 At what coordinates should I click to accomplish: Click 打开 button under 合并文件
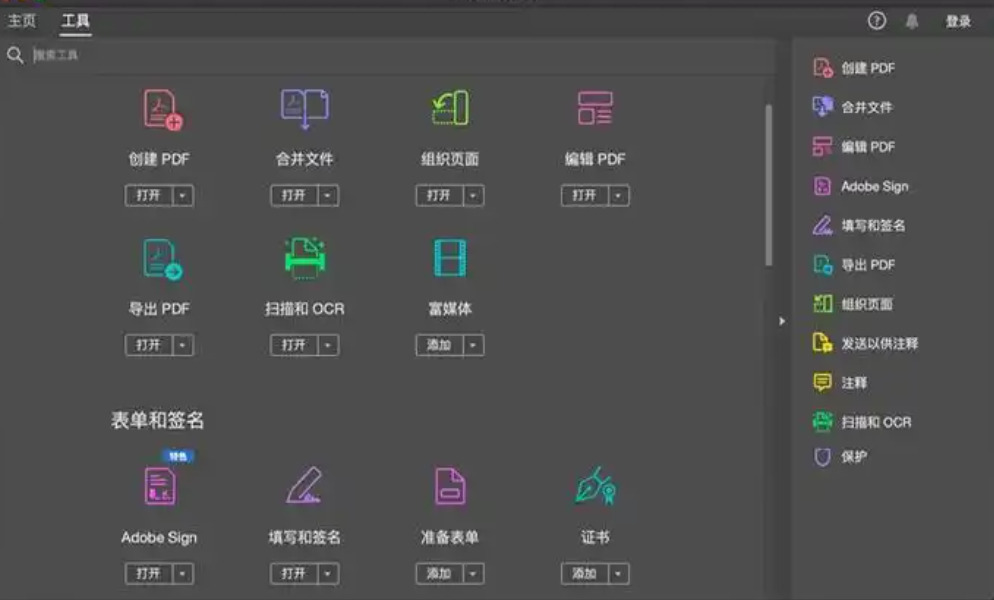(294, 195)
